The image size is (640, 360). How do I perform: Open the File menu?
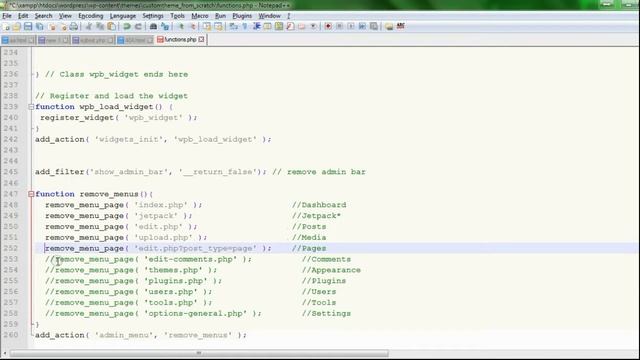pos(7,16)
